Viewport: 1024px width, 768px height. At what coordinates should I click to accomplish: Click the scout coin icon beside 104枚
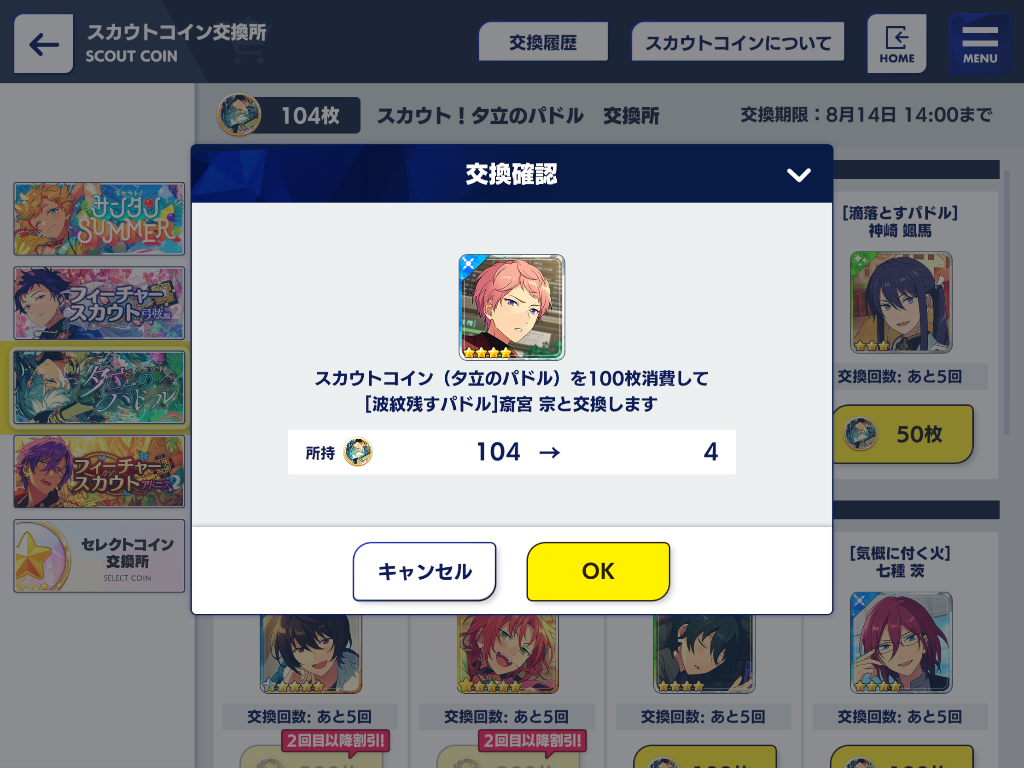click(239, 115)
